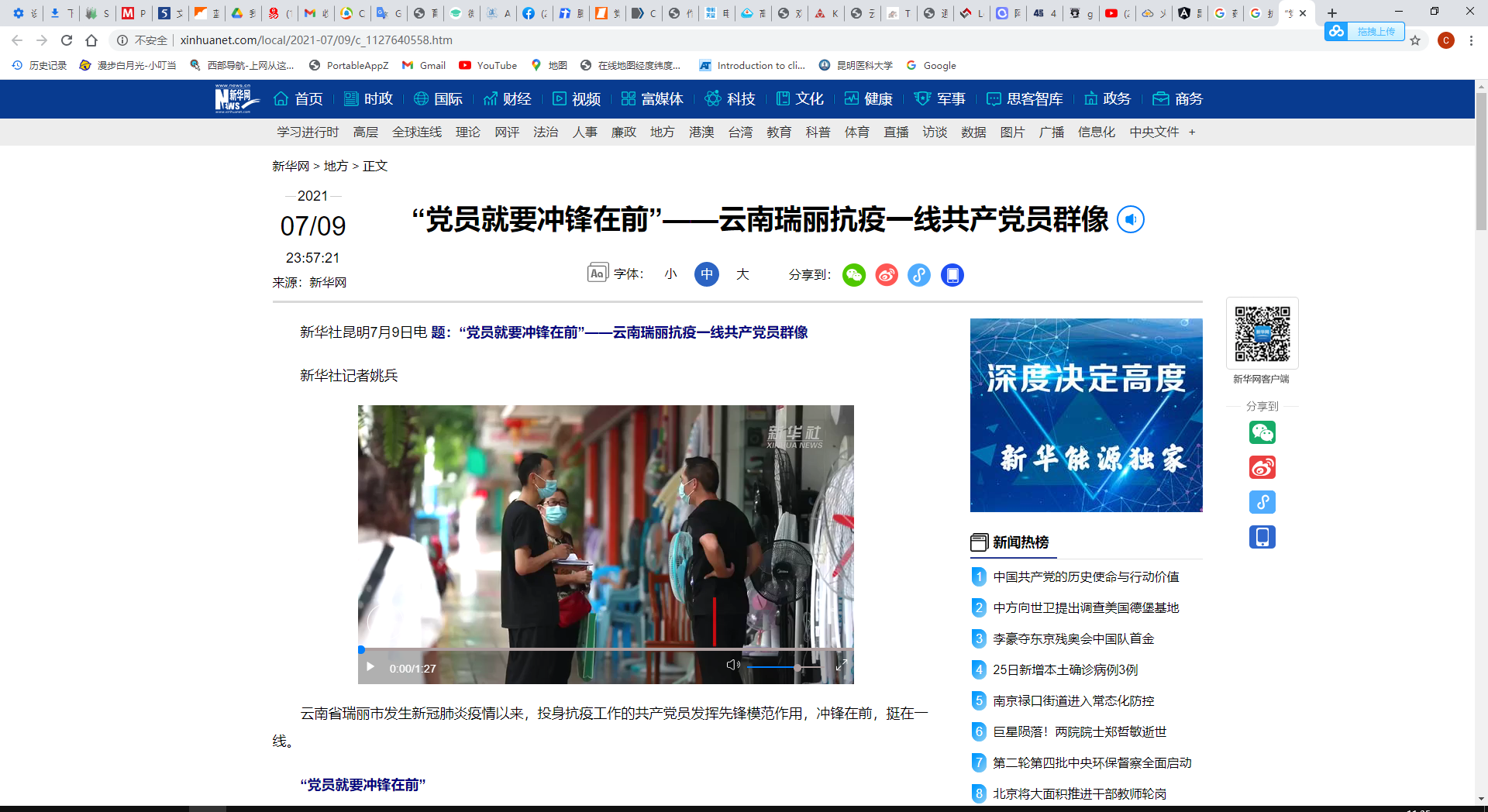Select the 大 font size option

(x=742, y=274)
